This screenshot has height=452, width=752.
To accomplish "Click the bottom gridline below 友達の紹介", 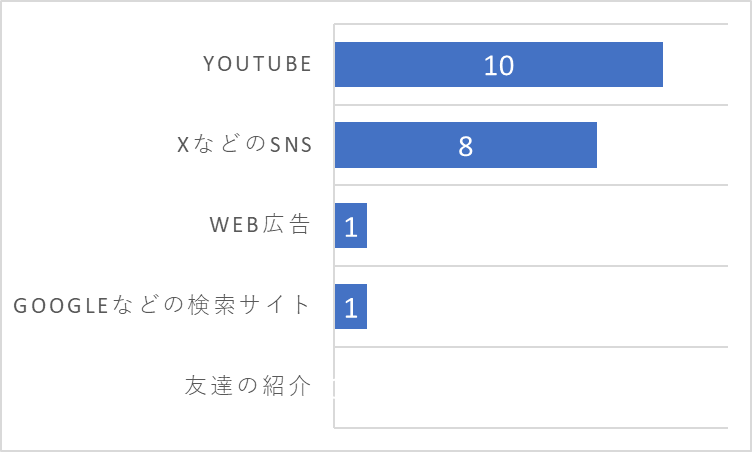I will 531,427.
